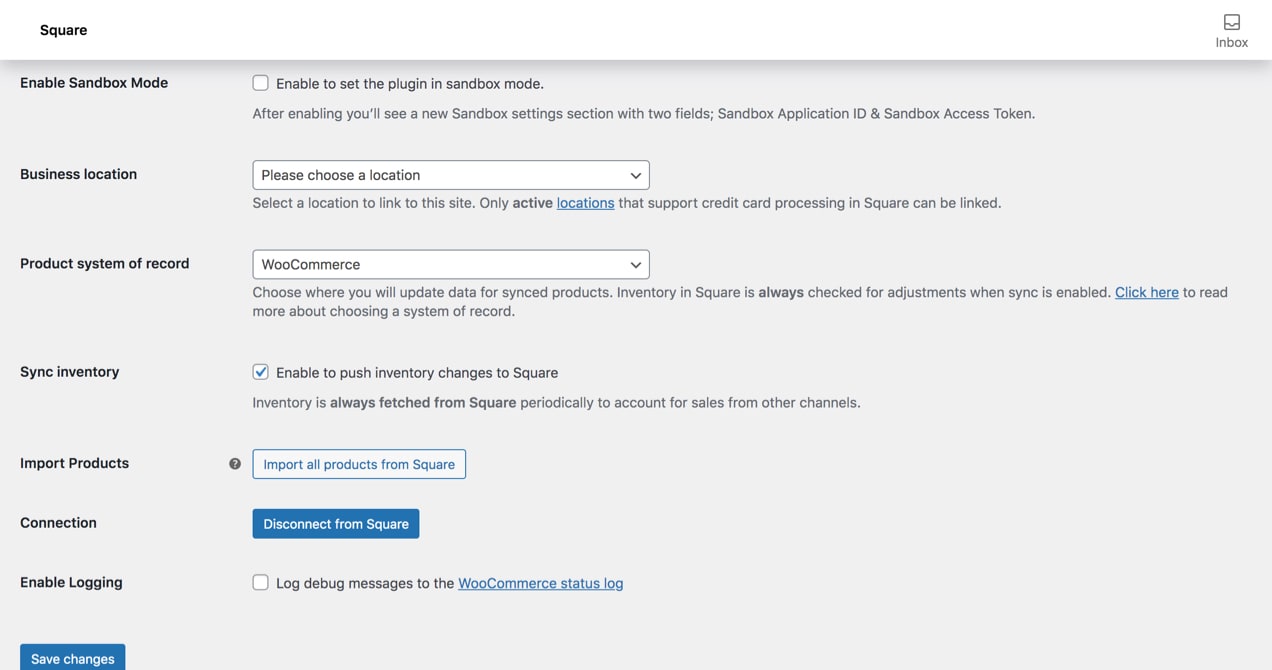
Task: Click the Log debug messages label text
Action: point(365,583)
